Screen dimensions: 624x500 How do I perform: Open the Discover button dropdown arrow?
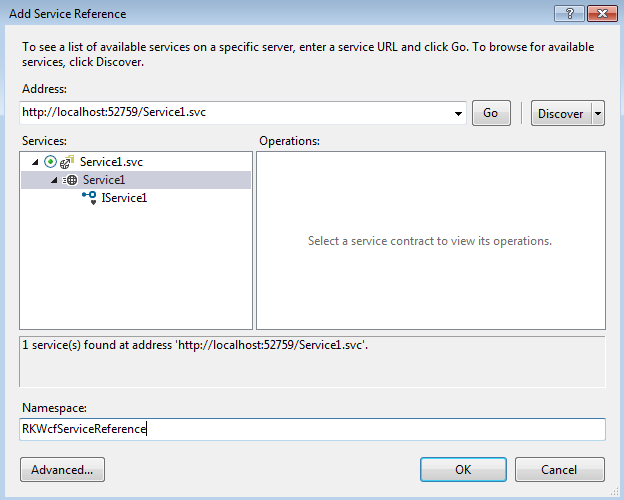(598, 113)
